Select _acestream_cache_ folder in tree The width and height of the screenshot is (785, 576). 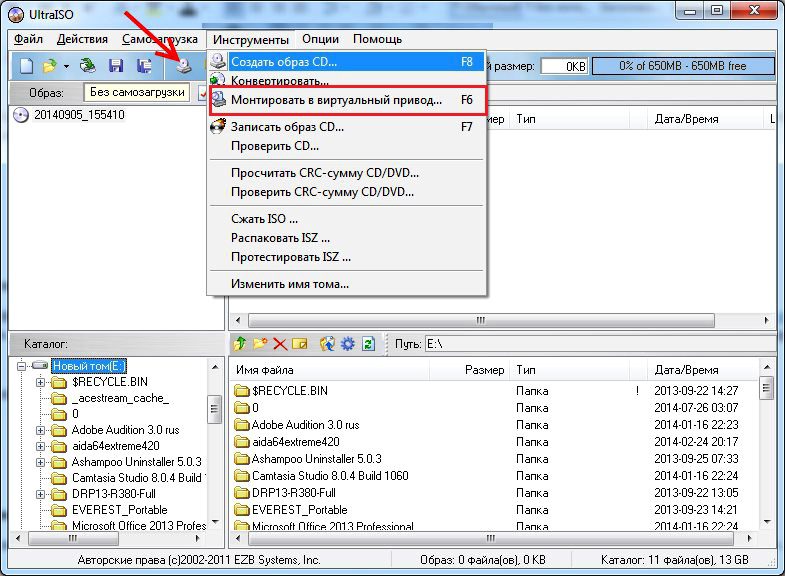(x=120, y=398)
